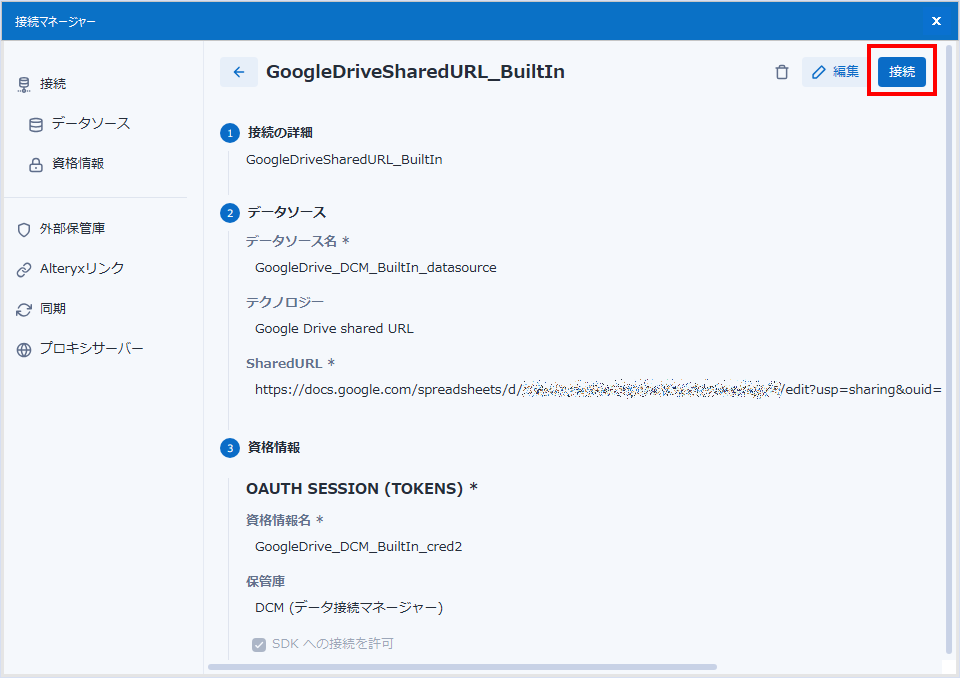This screenshot has height=678, width=960.
Task: Click the back arrow button
Action: click(x=238, y=72)
